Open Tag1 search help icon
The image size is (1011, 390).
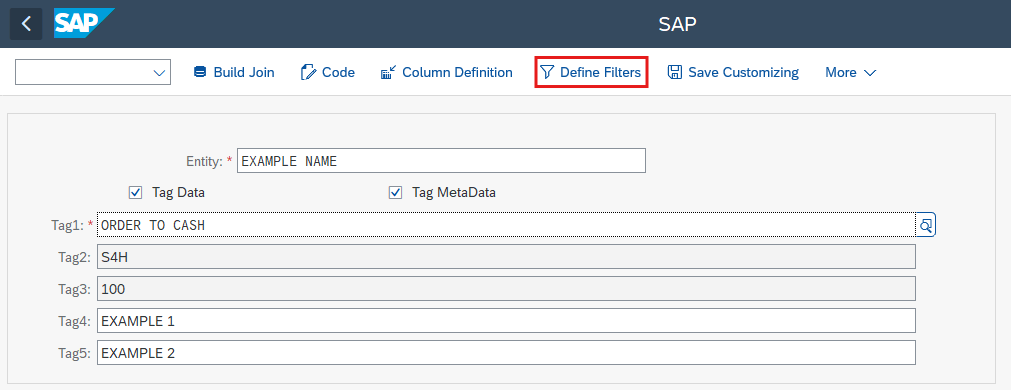pyautogui.click(x=926, y=225)
